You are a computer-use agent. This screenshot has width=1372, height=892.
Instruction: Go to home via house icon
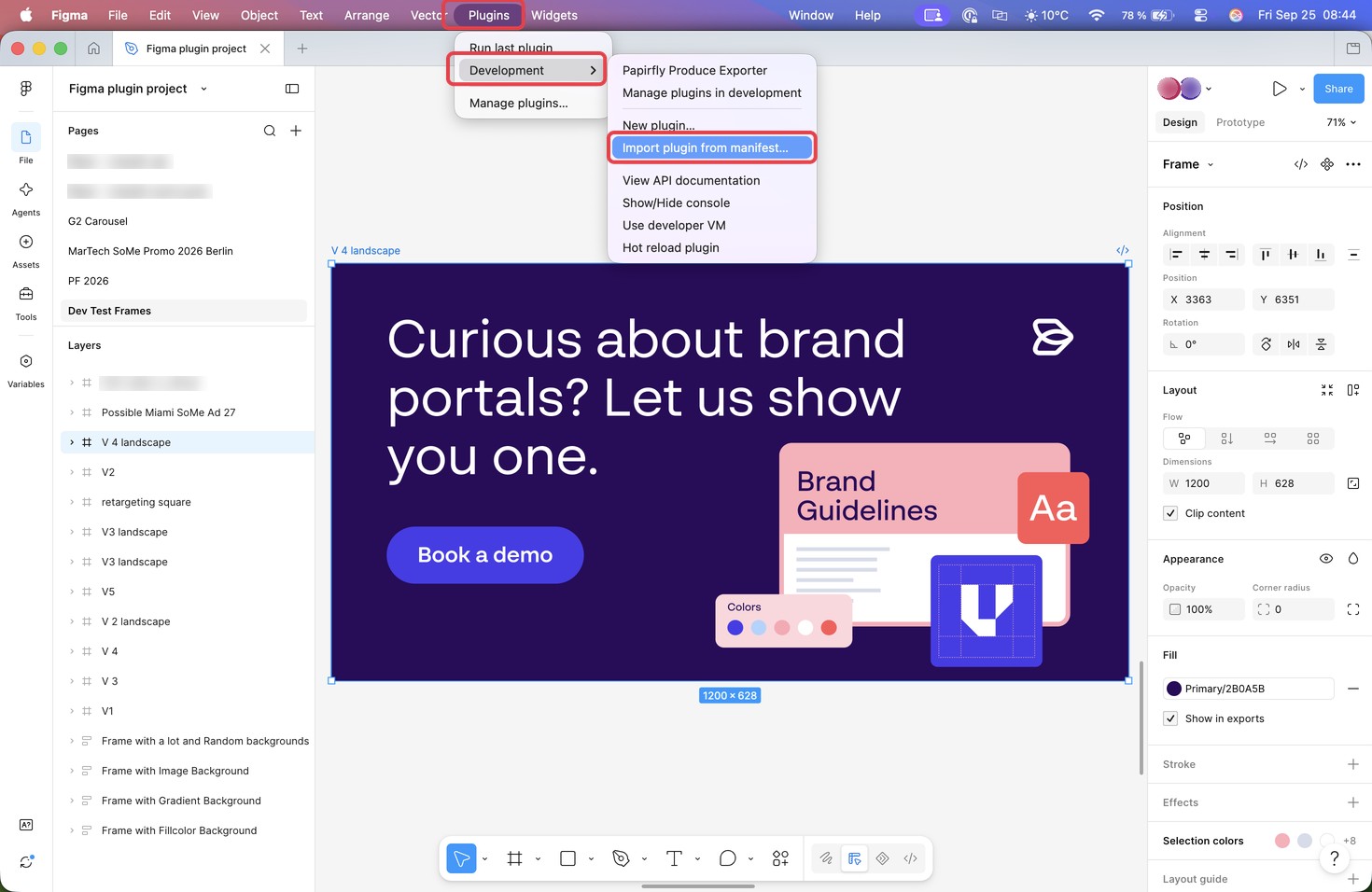tap(93, 49)
